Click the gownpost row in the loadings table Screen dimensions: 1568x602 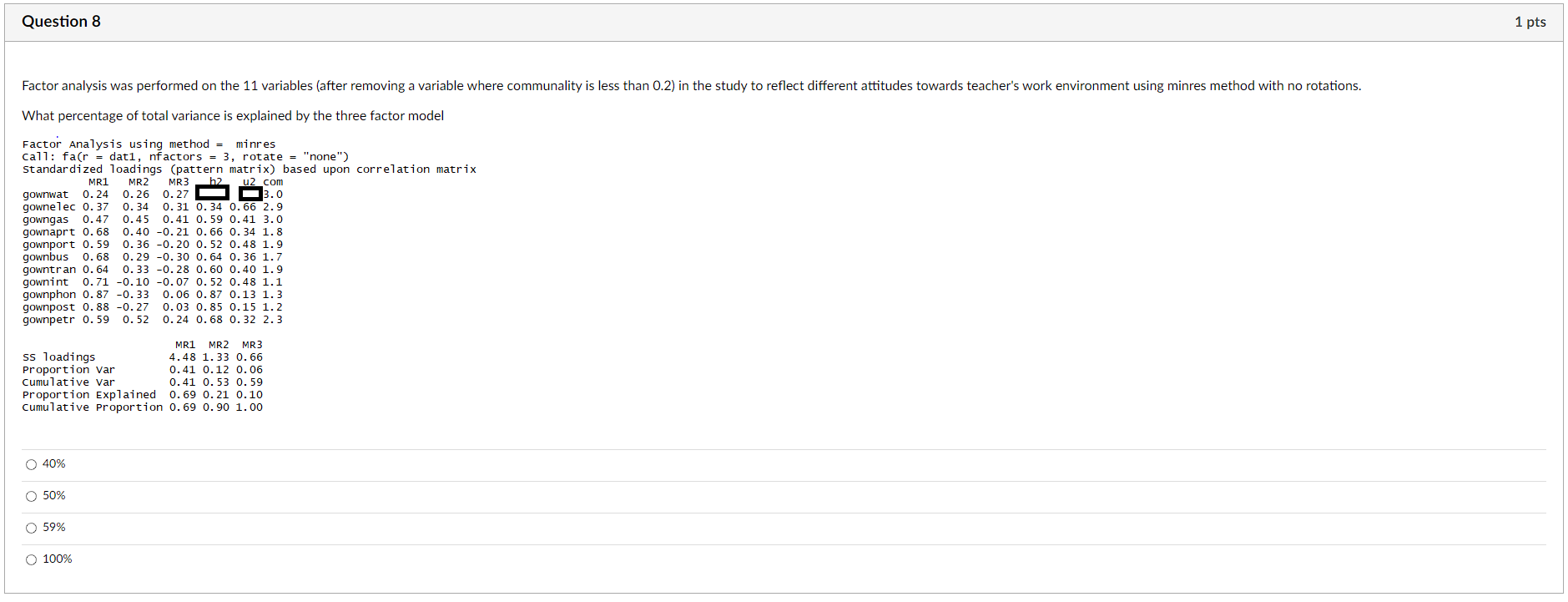pyautogui.click(x=152, y=306)
